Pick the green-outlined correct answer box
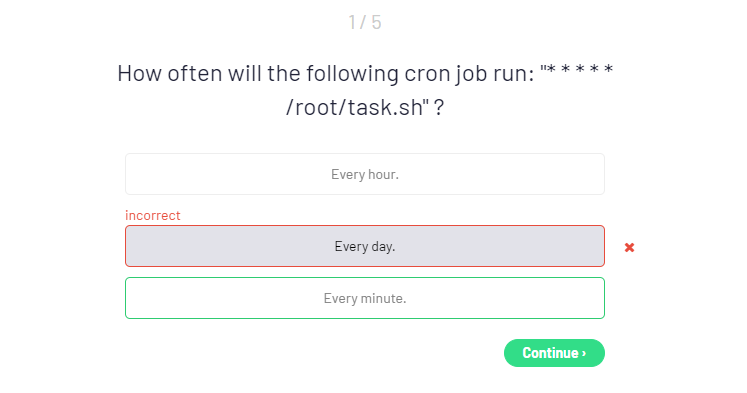747x393 pixels. 365,298
